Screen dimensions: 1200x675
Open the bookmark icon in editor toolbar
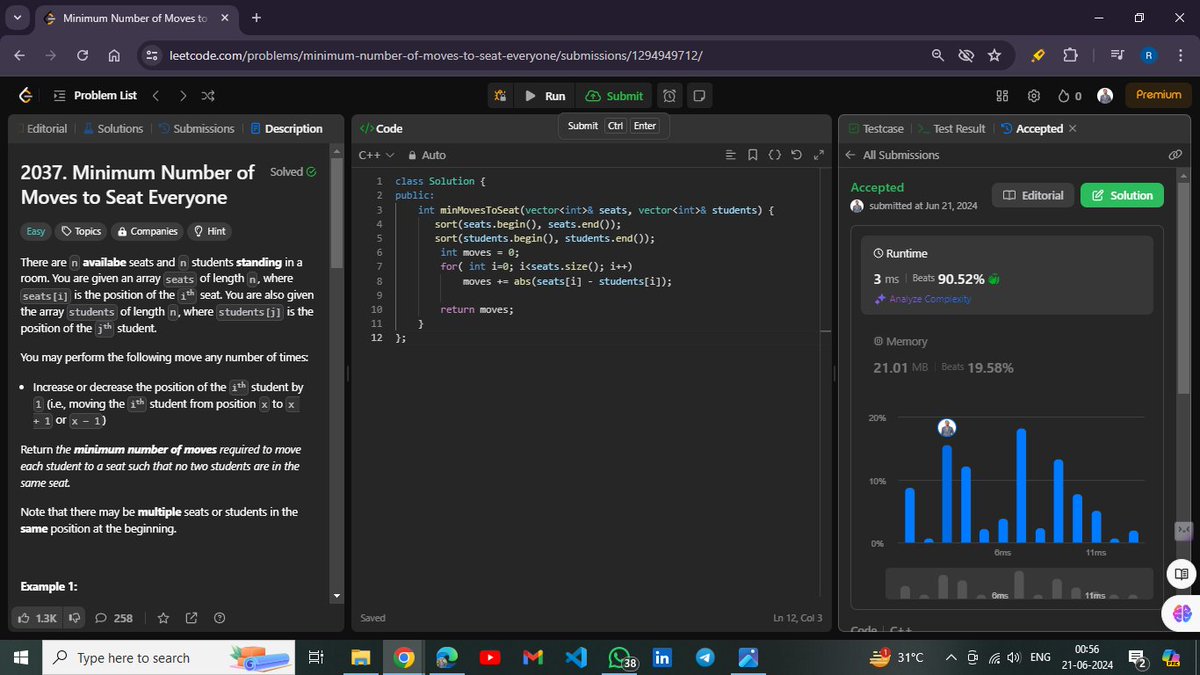point(753,155)
